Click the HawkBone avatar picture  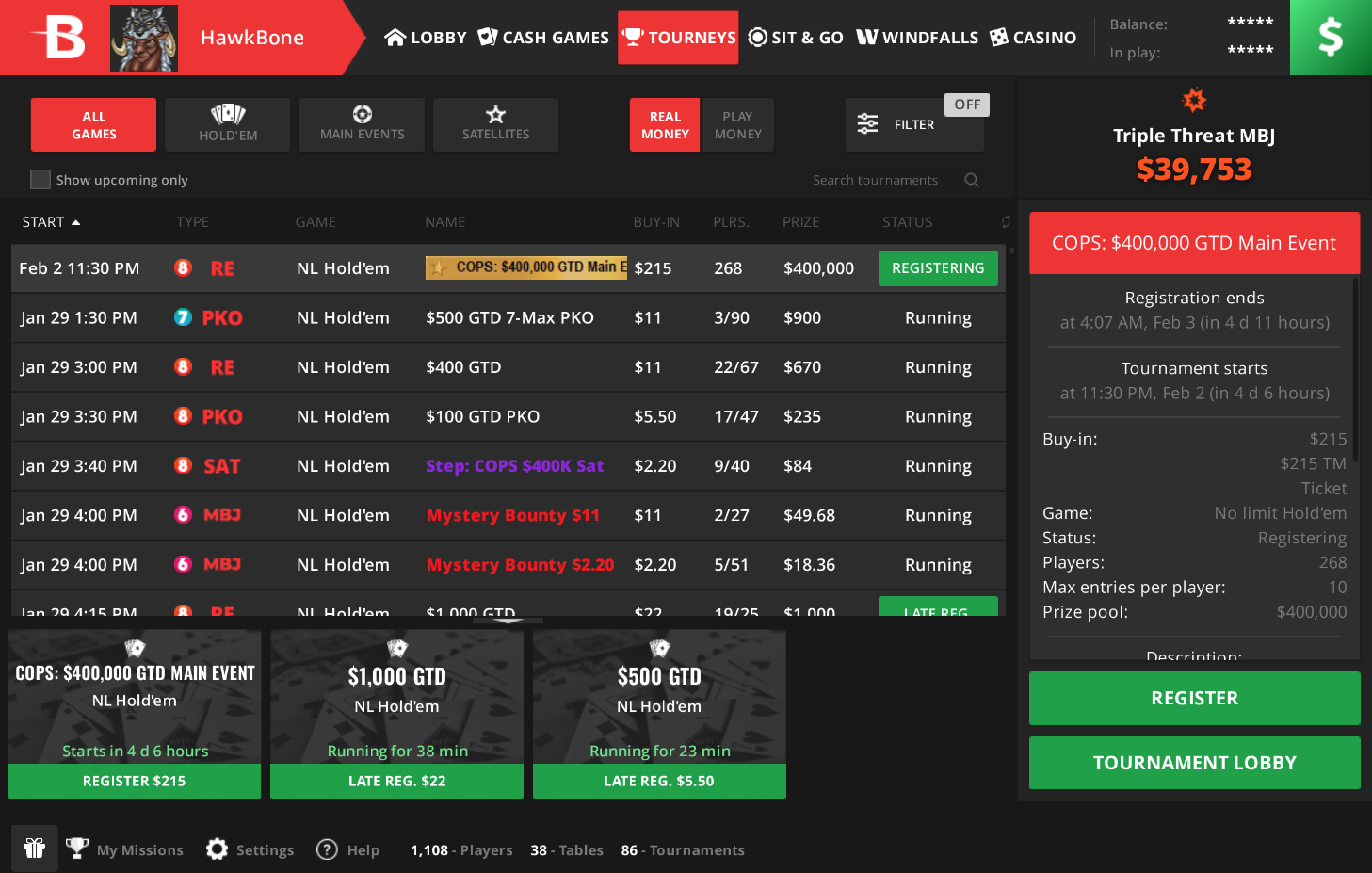pos(144,38)
